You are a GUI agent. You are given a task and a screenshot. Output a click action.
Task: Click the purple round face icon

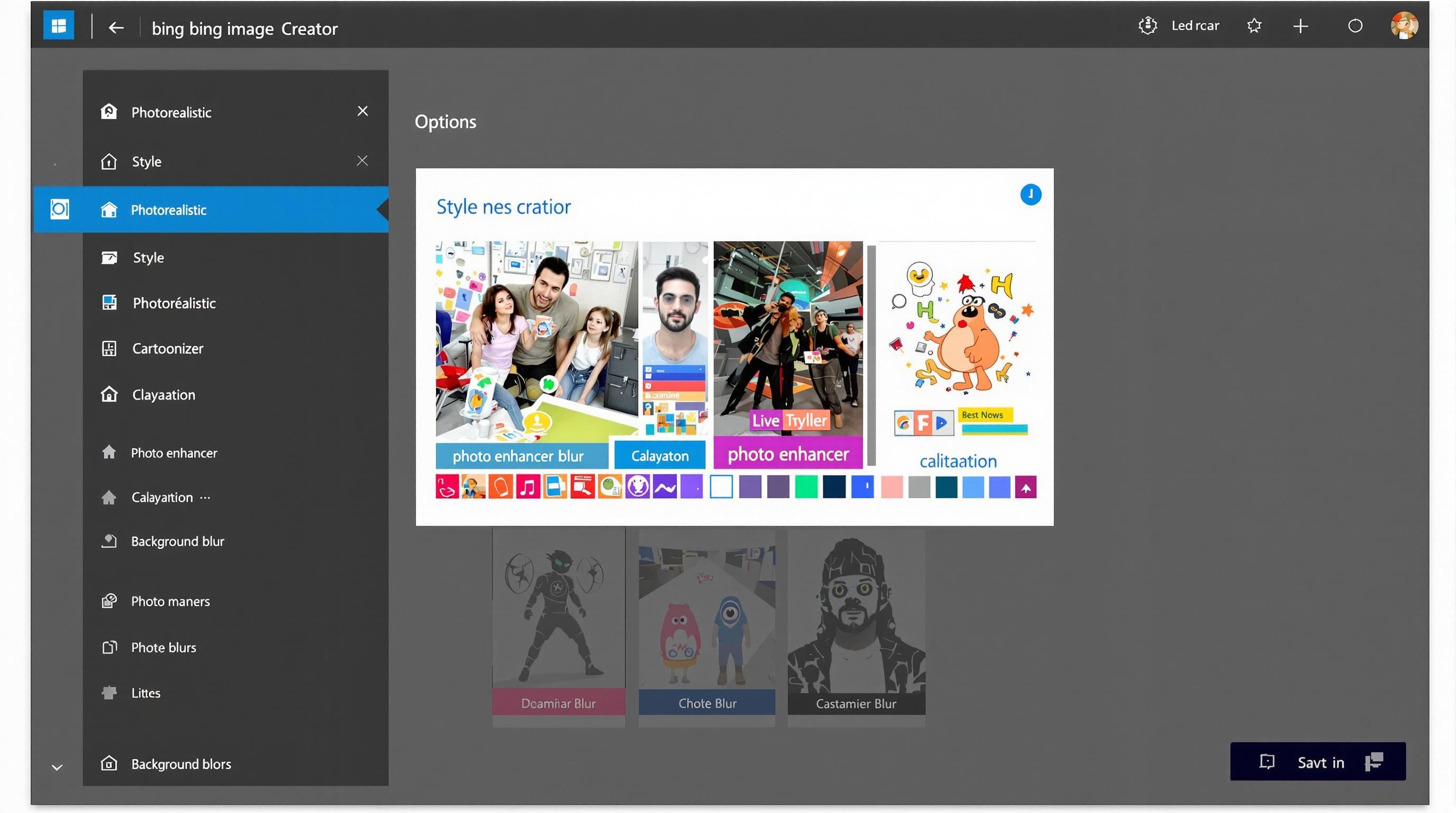[638, 487]
